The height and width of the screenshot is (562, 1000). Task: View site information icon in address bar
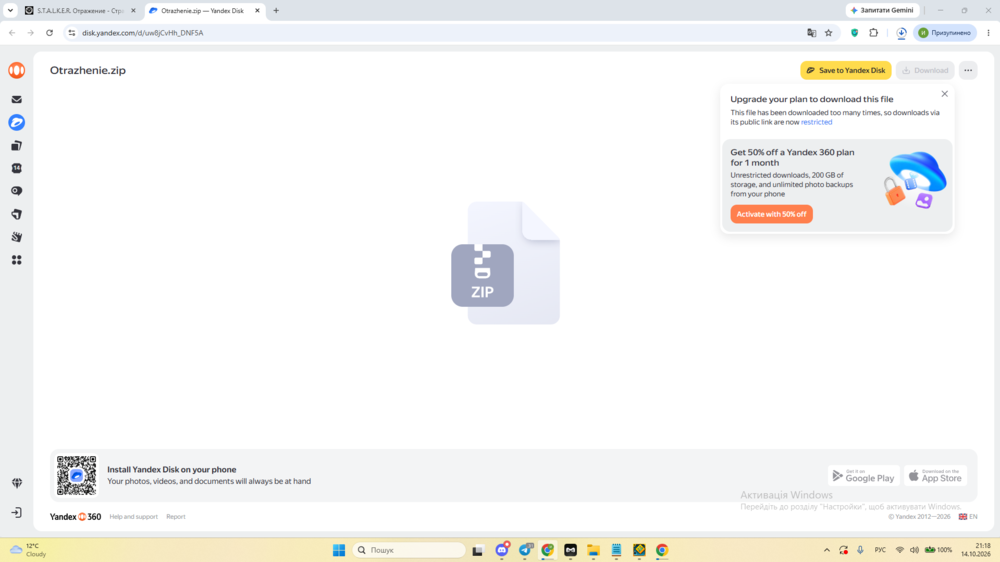(x=71, y=33)
